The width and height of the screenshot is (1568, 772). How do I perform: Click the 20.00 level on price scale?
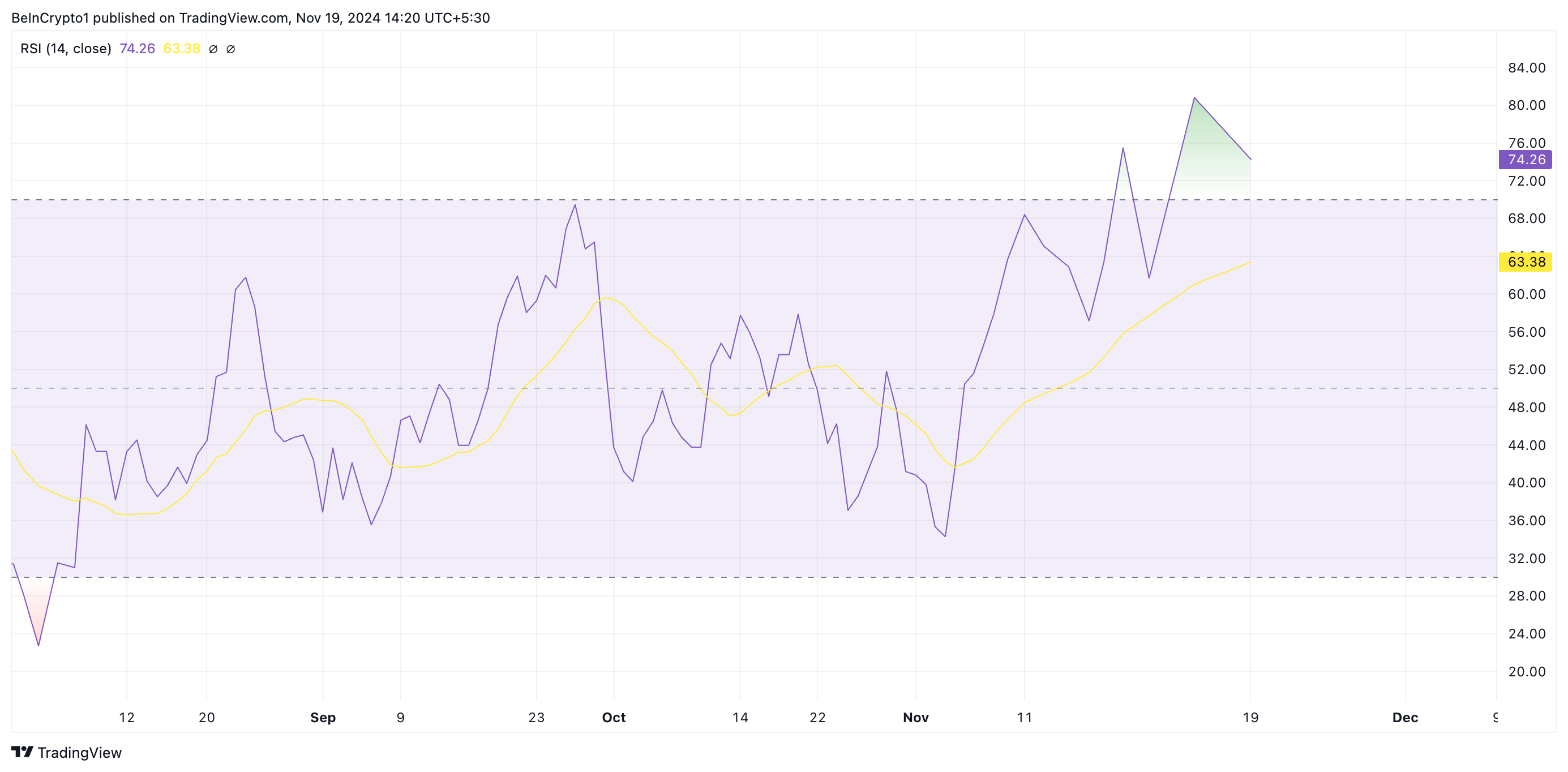[1526, 672]
